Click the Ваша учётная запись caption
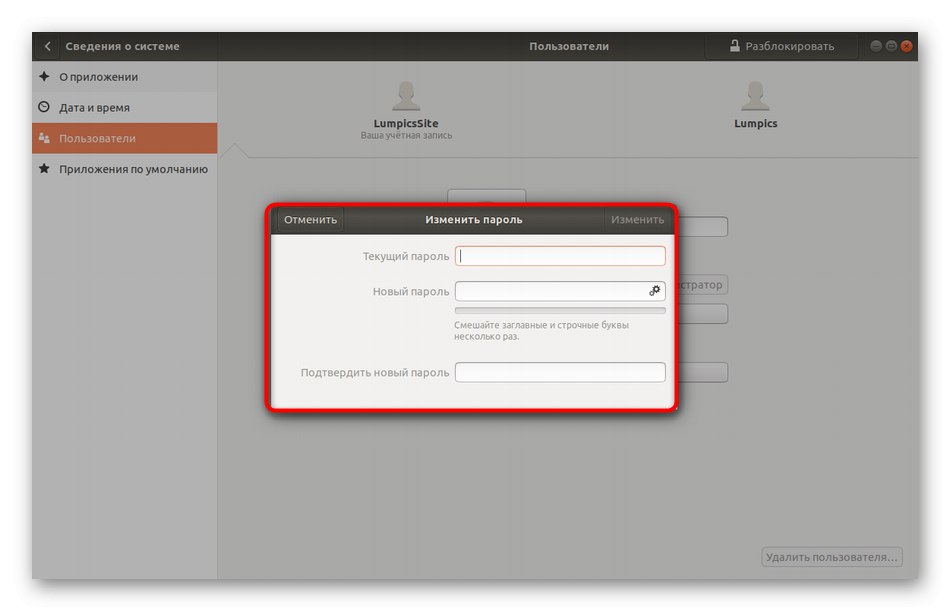The height and width of the screenshot is (611, 950). pyautogui.click(x=406, y=135)
